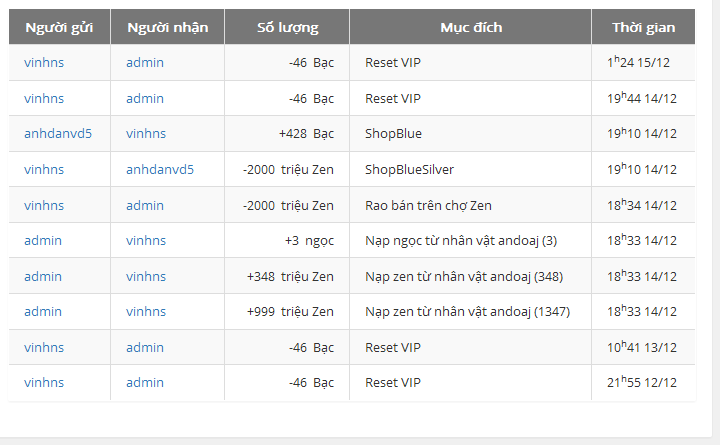This screenshot has height=445, width=720.
Task: Open vinhns sender in 19h44 14/12 row
Action: click(44, 98)
